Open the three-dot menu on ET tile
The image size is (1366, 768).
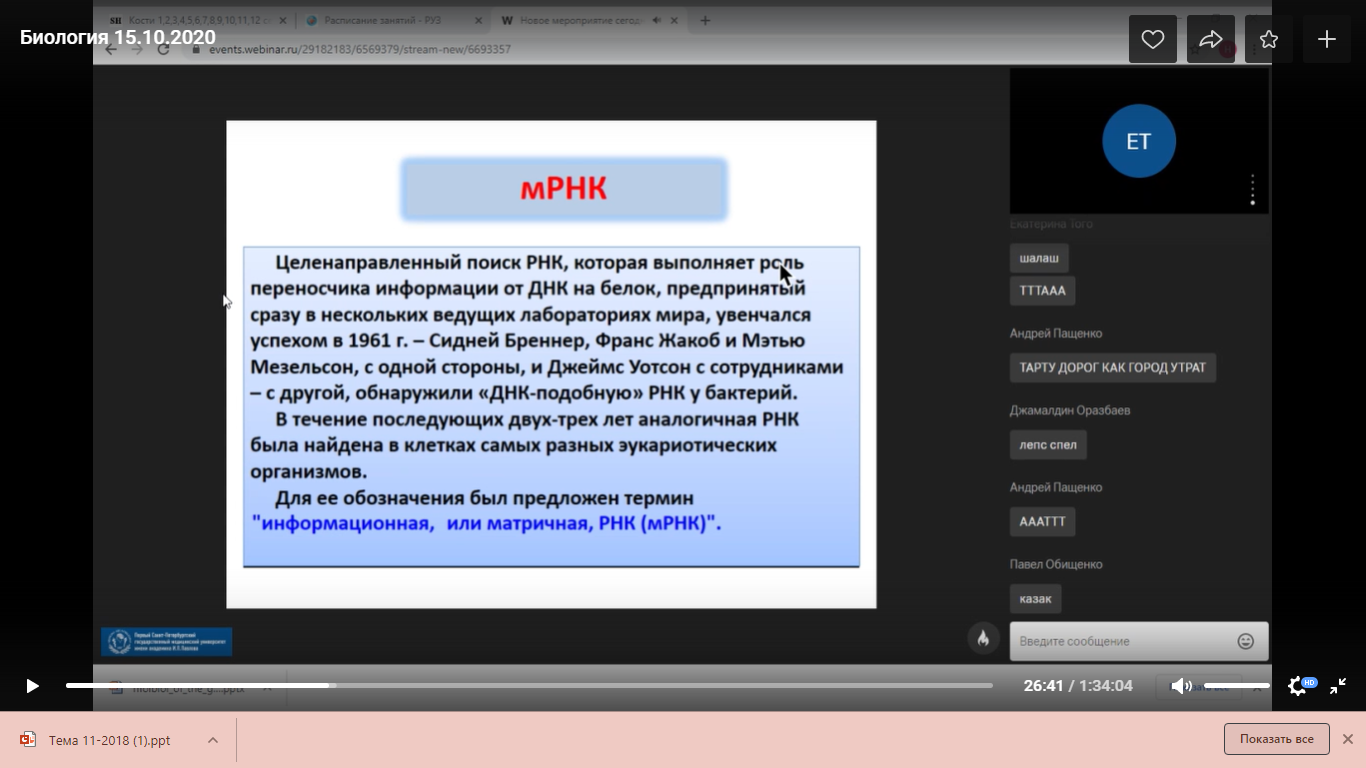(1252, 190)
